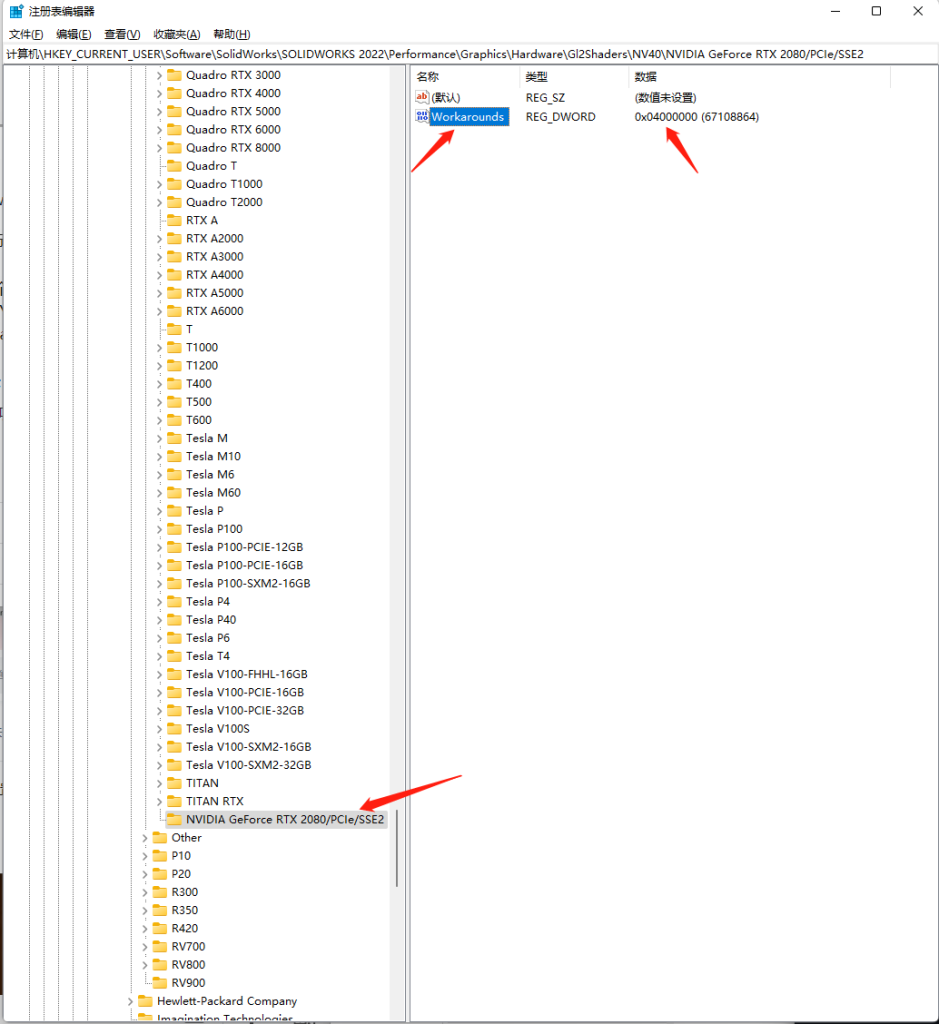
Task: Select the Tesla M folder icon
Action: pyautogui.click(x=174, y=438)
